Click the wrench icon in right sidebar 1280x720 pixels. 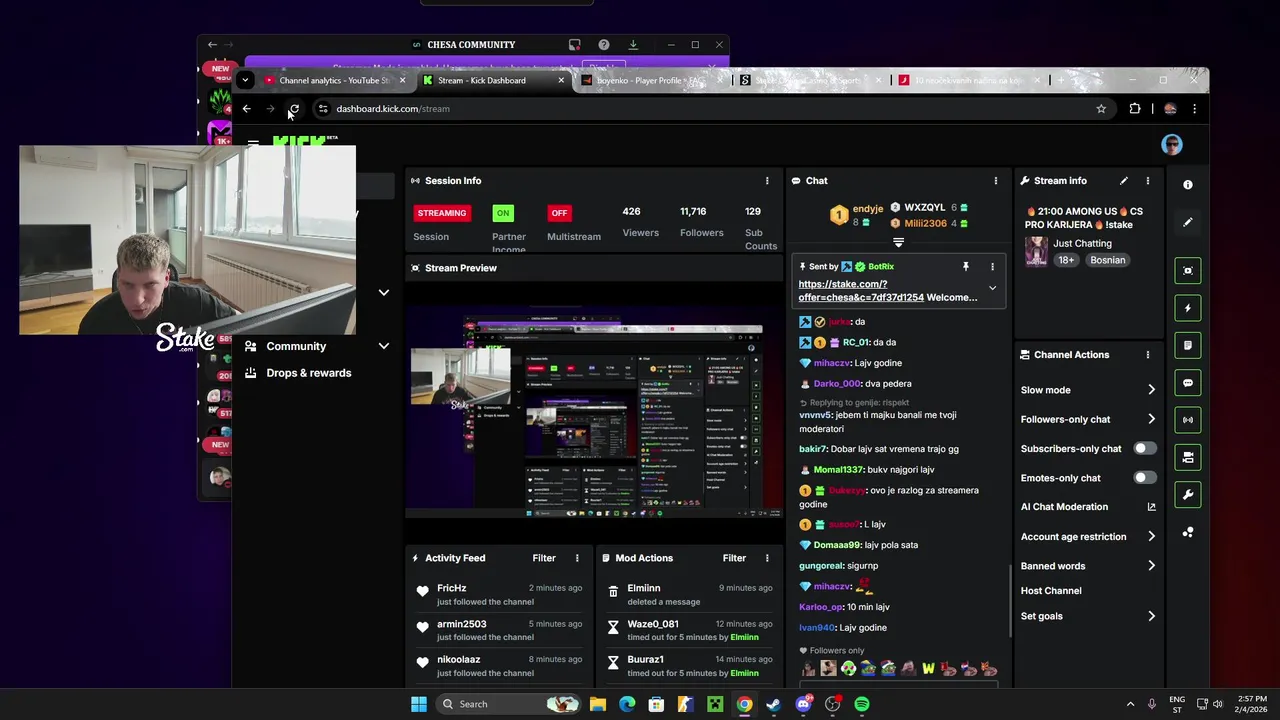pyautogui.click(x=1188, y=494)
